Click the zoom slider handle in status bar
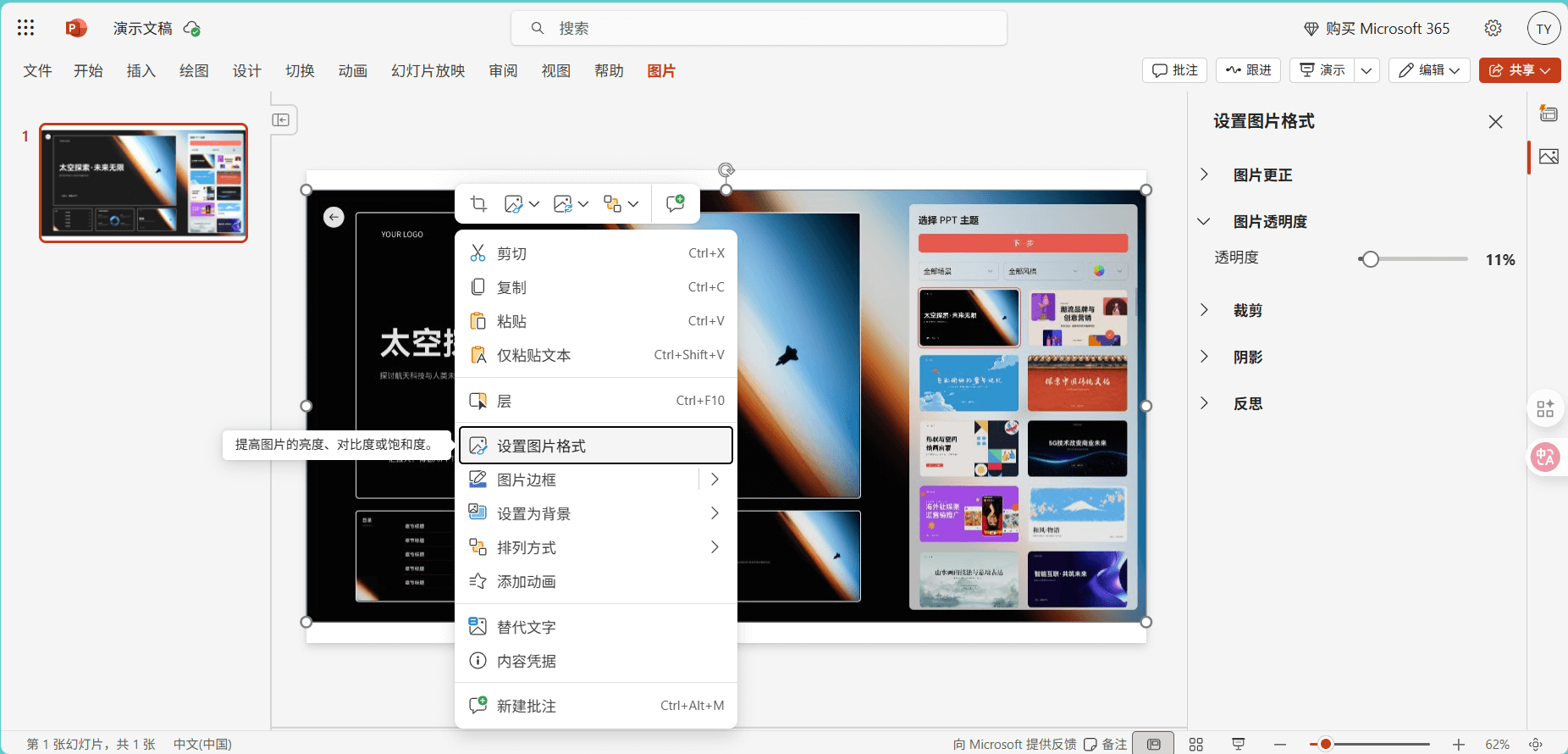Image resolution: width=1568 pixels, height=754 pixels. click(x=1326, y=744)
